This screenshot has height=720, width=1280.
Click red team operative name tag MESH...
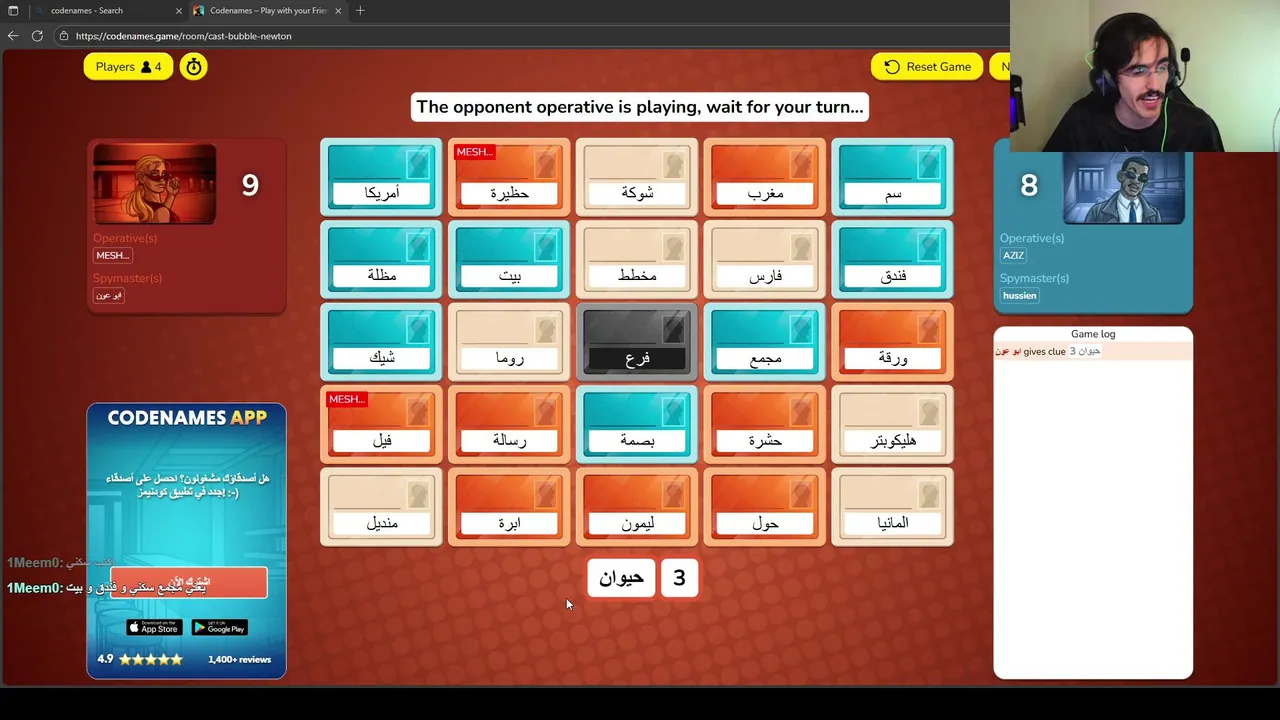tap(112, 255)
